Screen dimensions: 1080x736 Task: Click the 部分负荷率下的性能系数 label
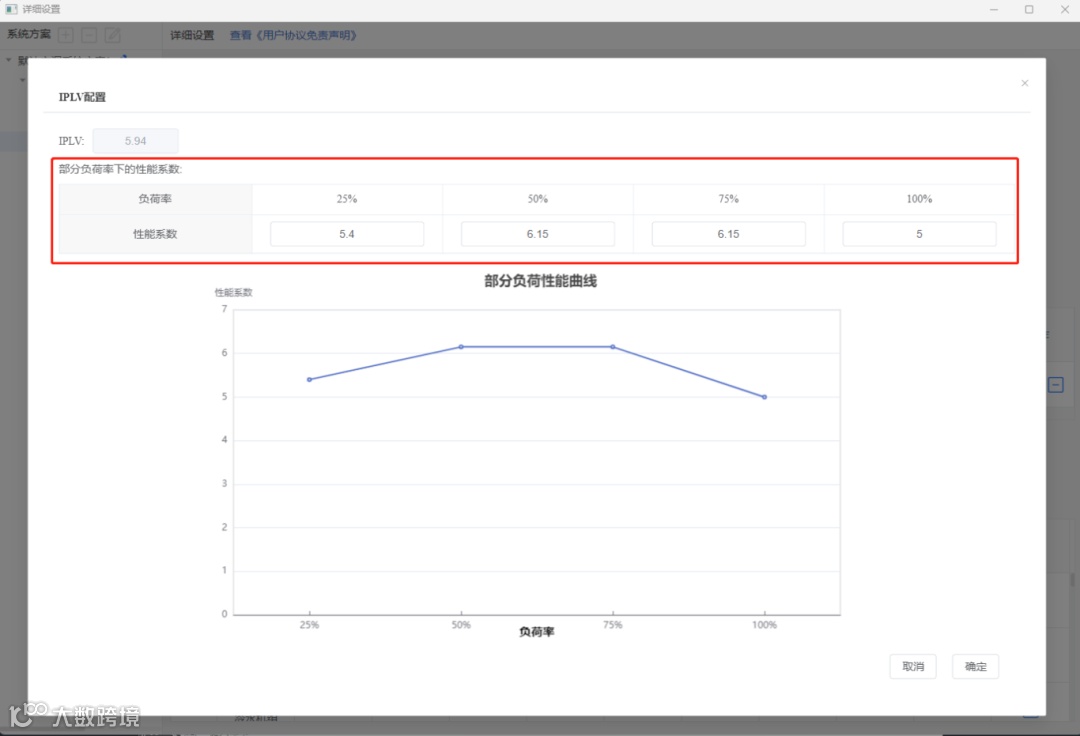point(121,169)
